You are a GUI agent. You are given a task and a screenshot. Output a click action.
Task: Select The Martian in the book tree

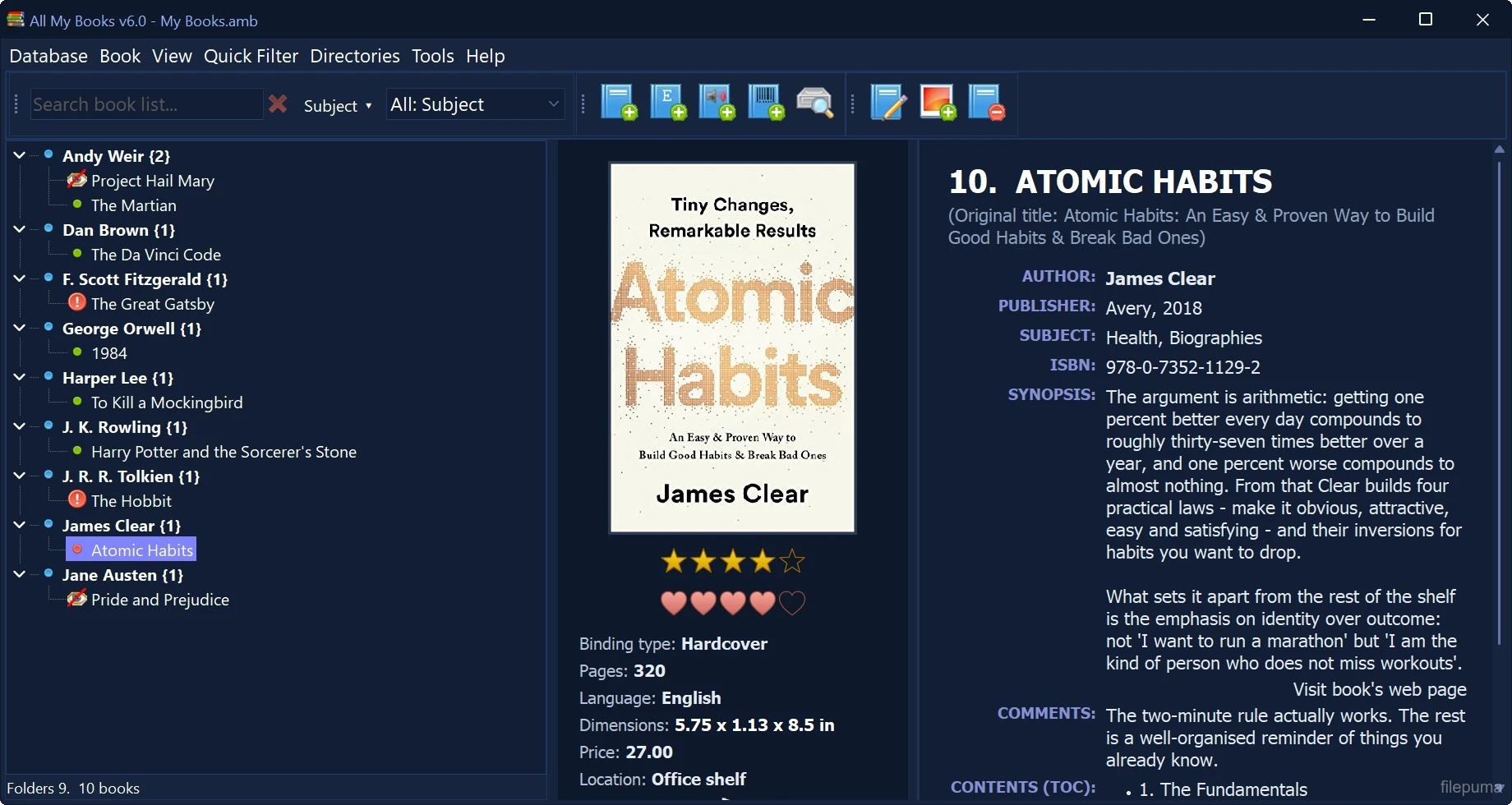click(134, 205)
